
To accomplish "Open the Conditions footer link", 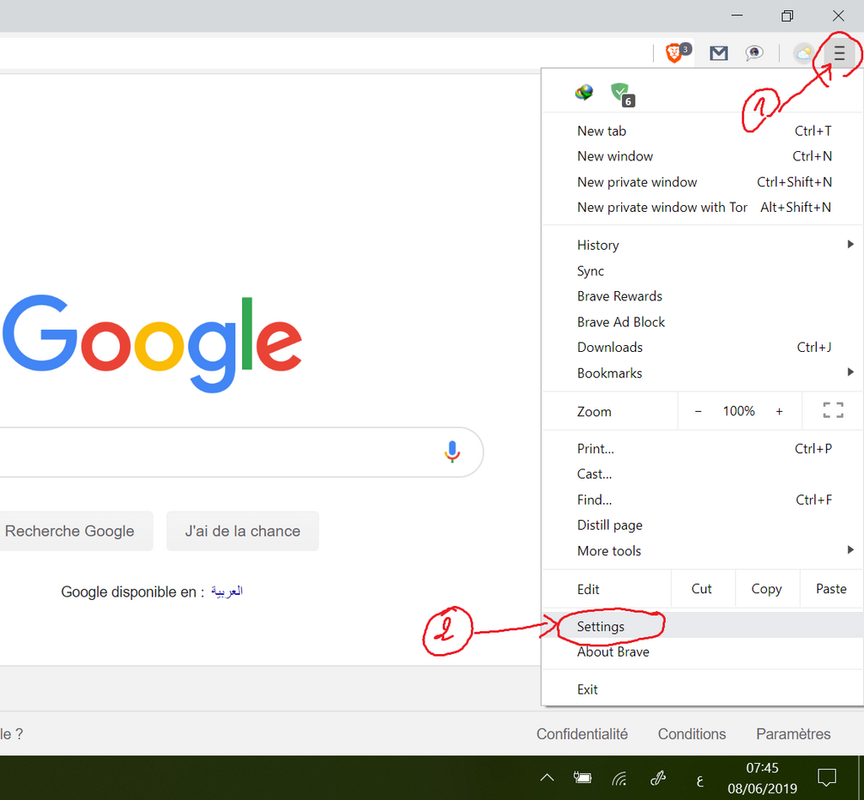I will click(x=692, y=734).
